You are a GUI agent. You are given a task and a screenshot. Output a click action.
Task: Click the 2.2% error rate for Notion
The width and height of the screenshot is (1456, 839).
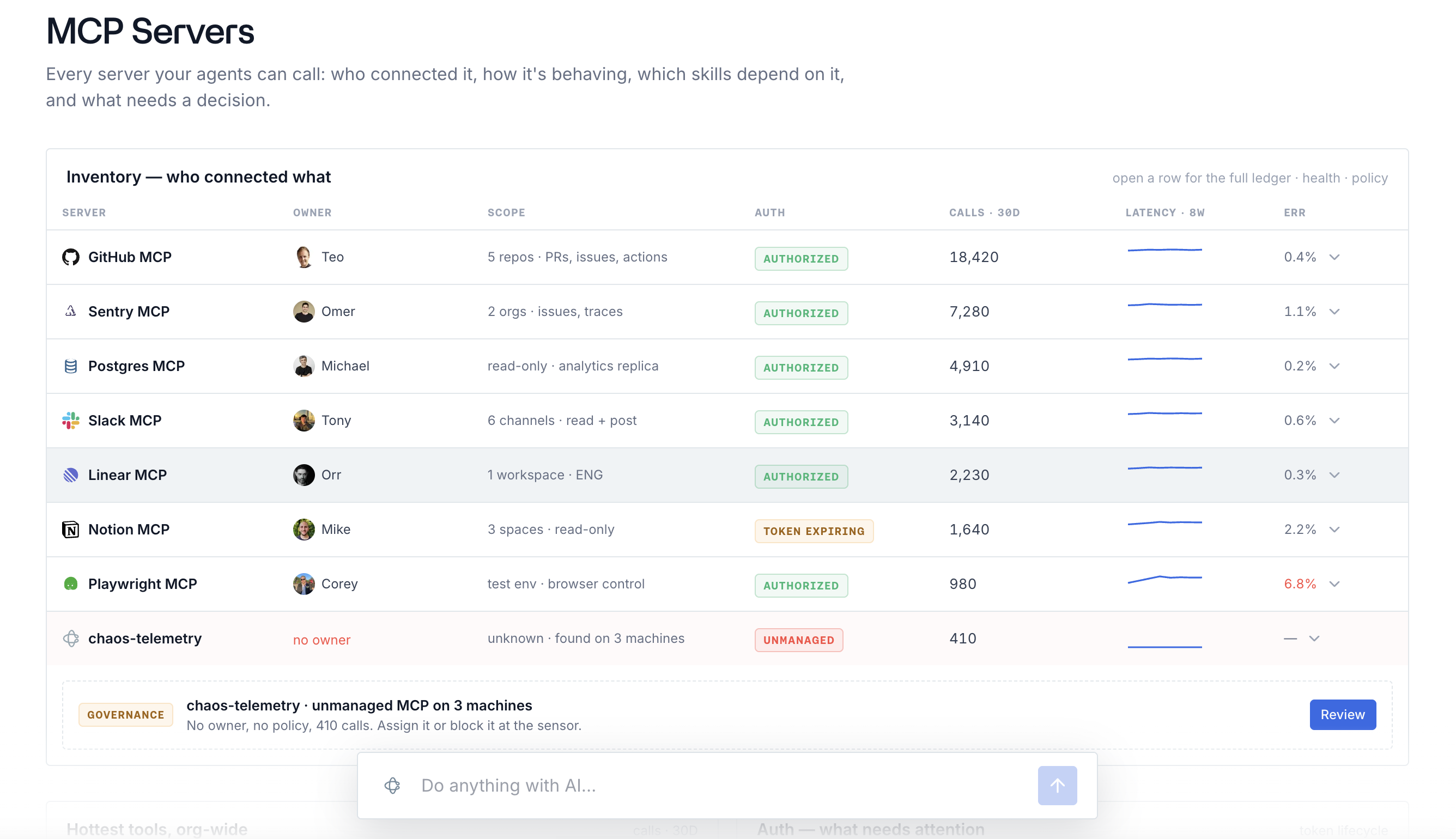[1300, 529]
